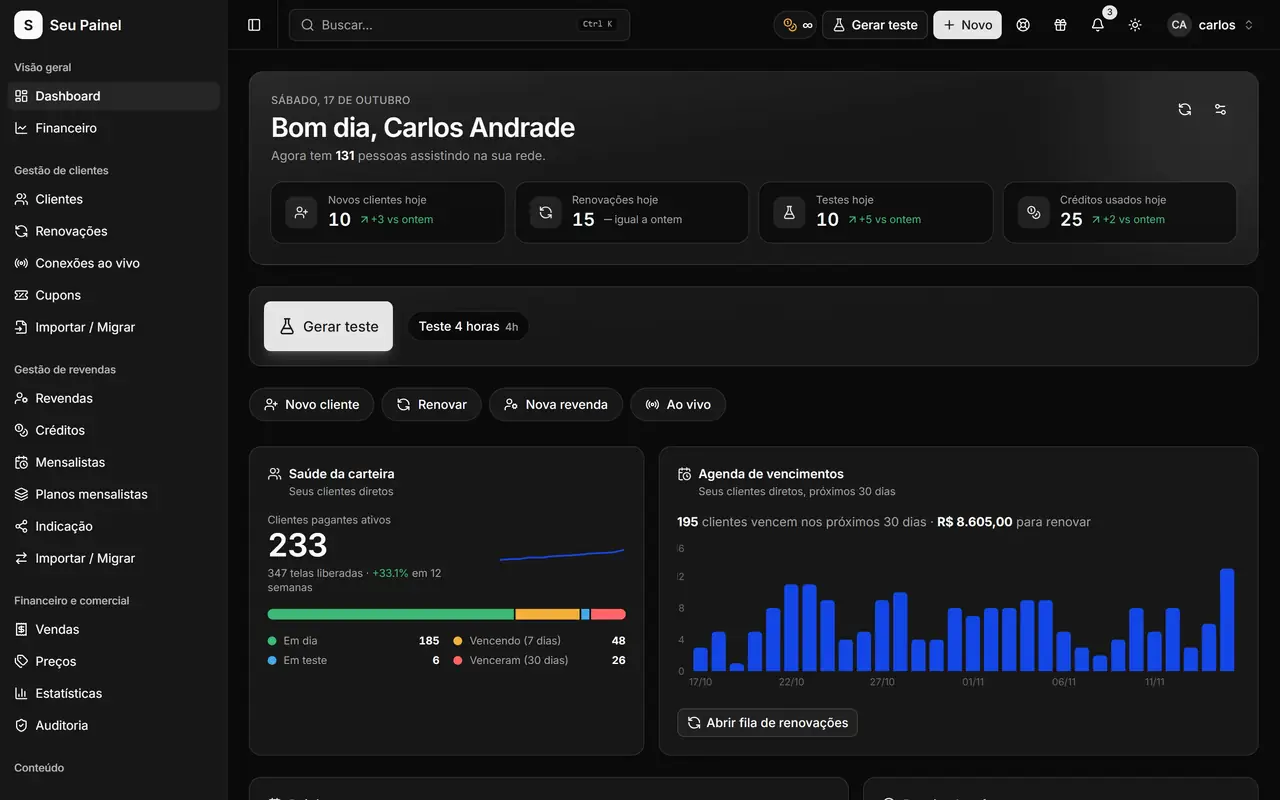Open Estatísticas in the sidebar
The height and width of the screenshot is (800, 1280).
(114, 693)
